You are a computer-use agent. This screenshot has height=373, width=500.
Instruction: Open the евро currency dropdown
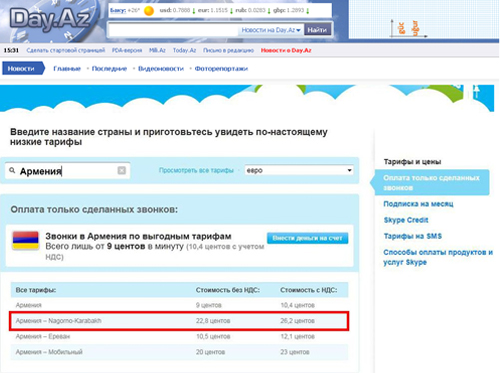click(x=299, y=170)
